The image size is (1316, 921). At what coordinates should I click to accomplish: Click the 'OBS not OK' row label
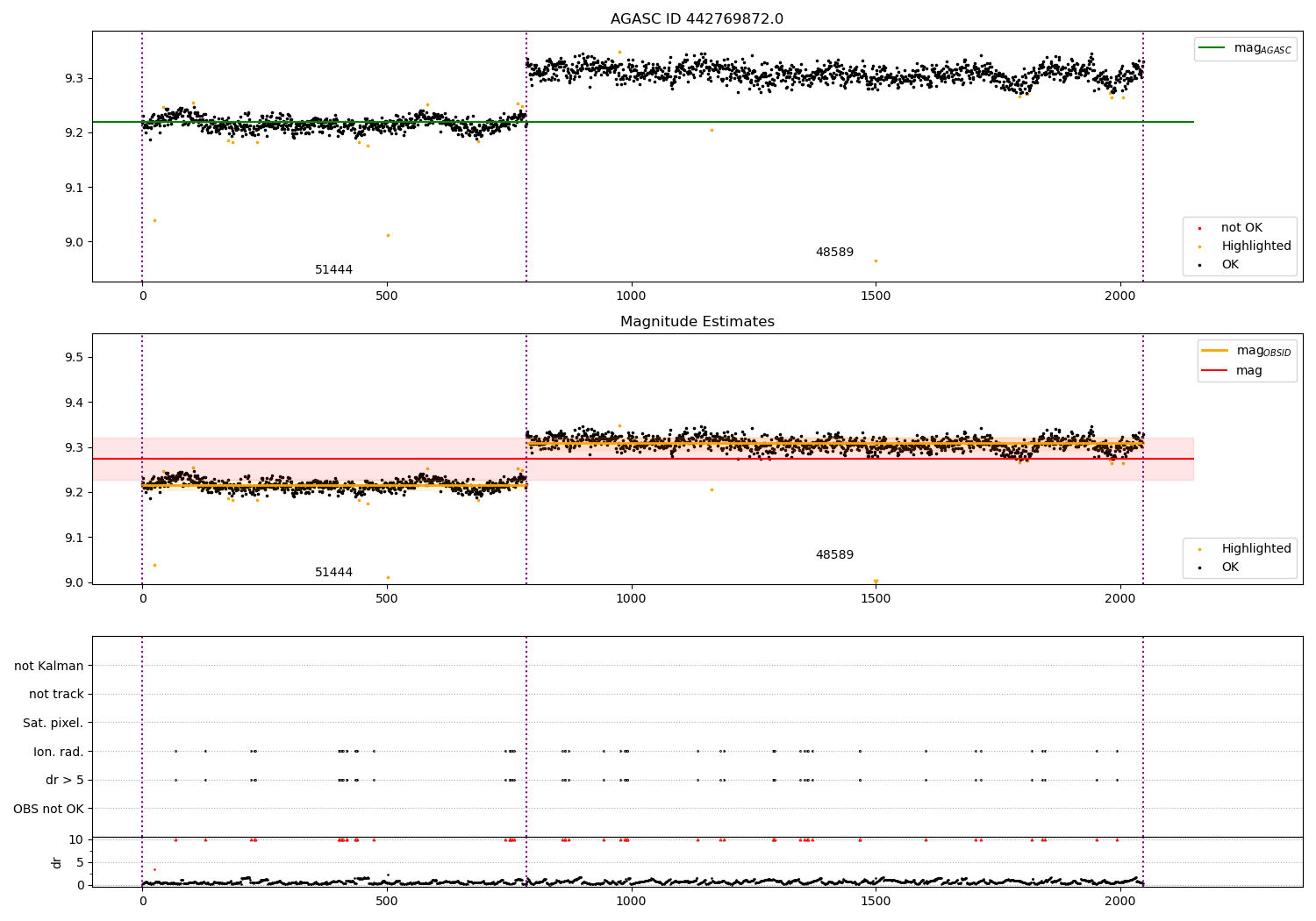(48, 809)
